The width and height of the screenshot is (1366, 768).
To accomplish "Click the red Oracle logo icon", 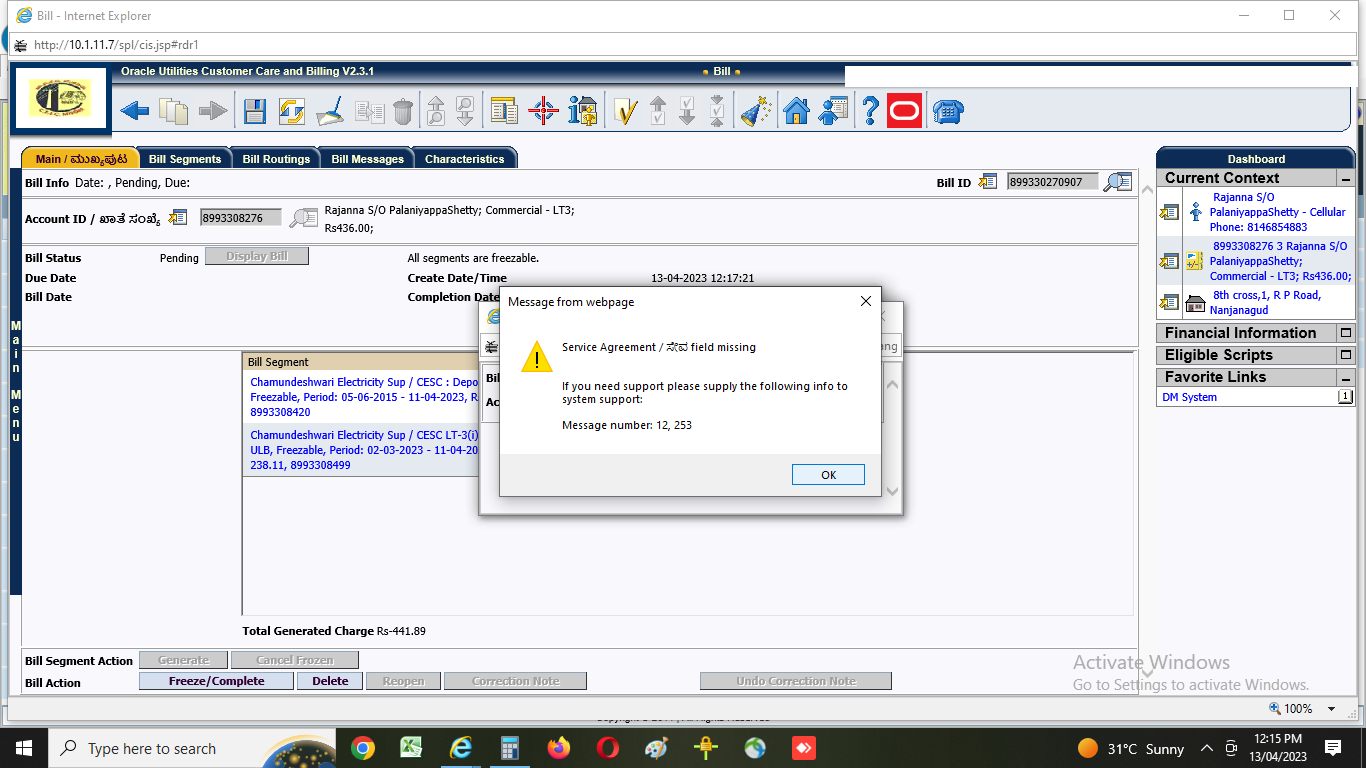I will [904, 110].
